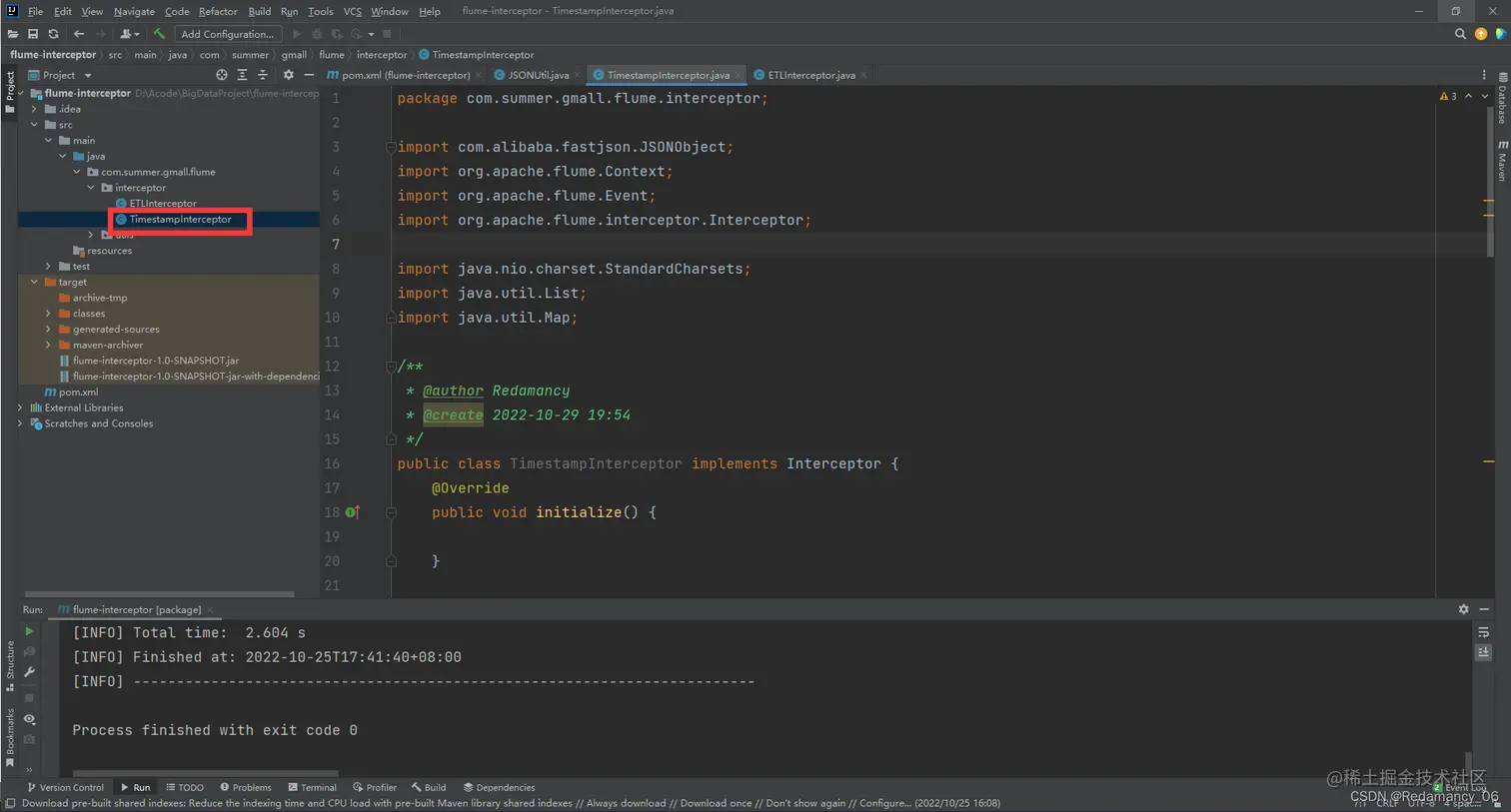This screenshot has width=1511, height=812.
Task: Go to previous highlighted problem arrow
Action: 1468,97
